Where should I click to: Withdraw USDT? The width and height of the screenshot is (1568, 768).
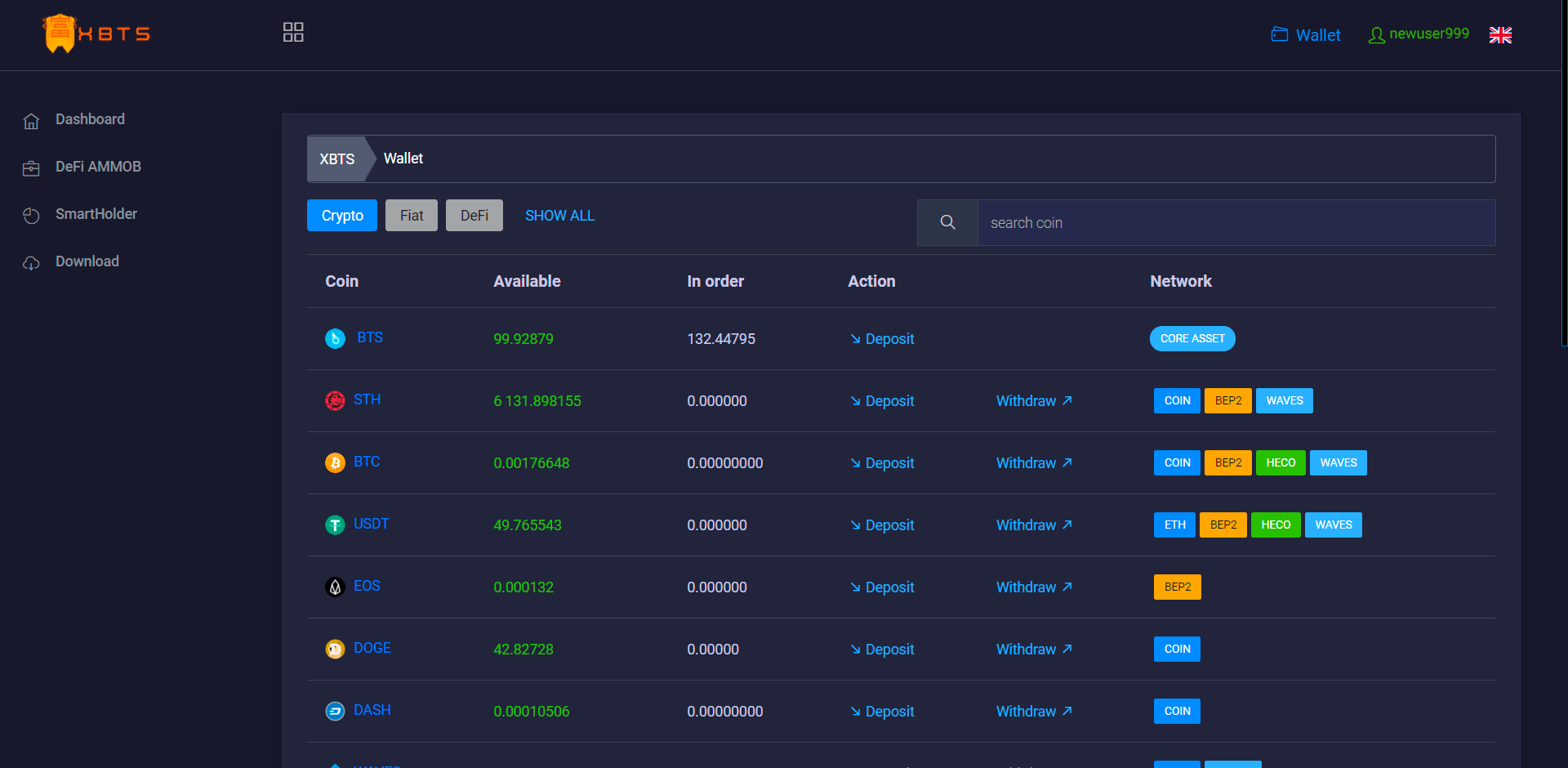(1034, 525)
